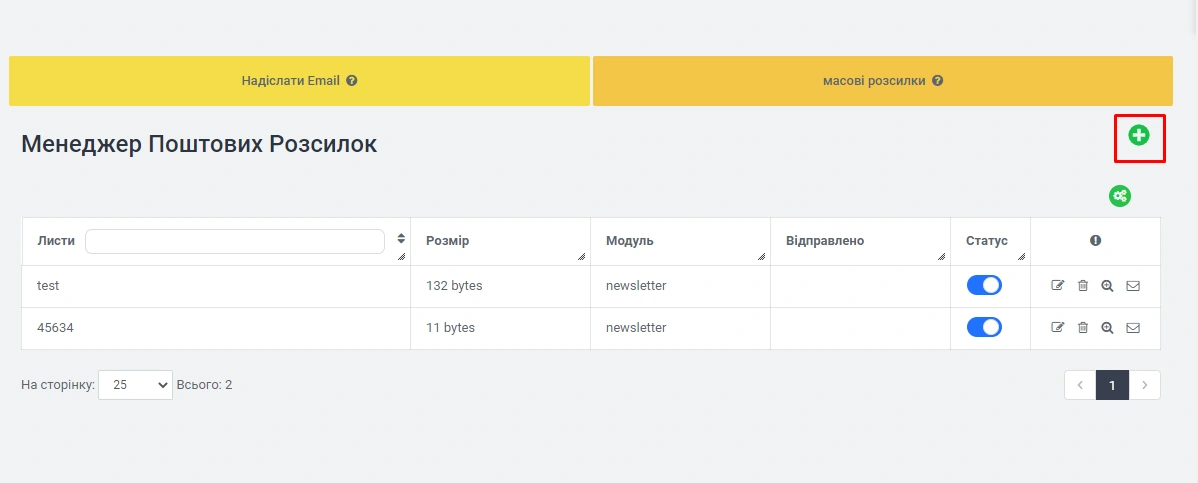Screen dimensions: 1198x483
Task: Send the test newsletter via envelope icon
Action: tap(1133, 286)
